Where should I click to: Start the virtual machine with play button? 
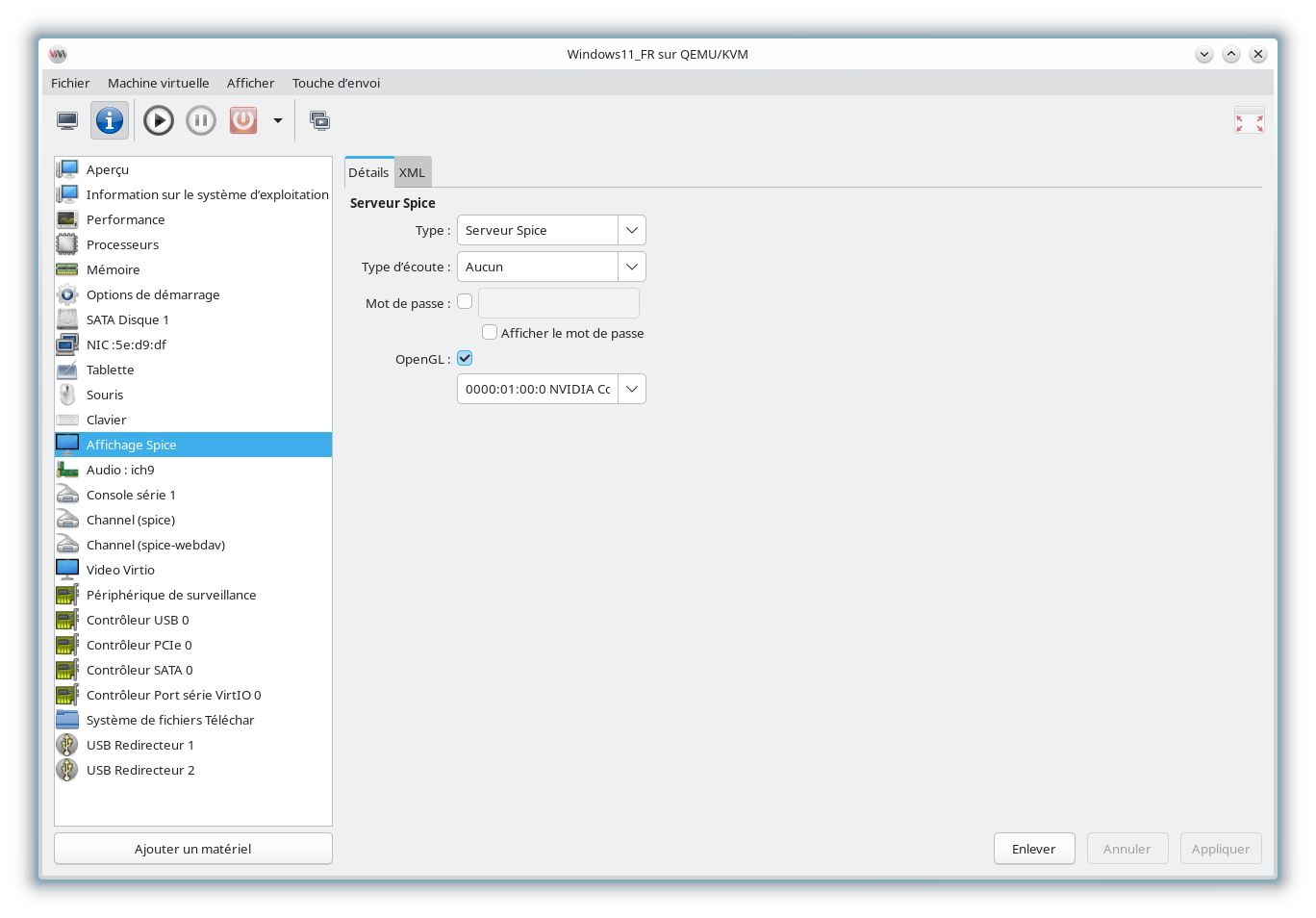coord(159,121)
